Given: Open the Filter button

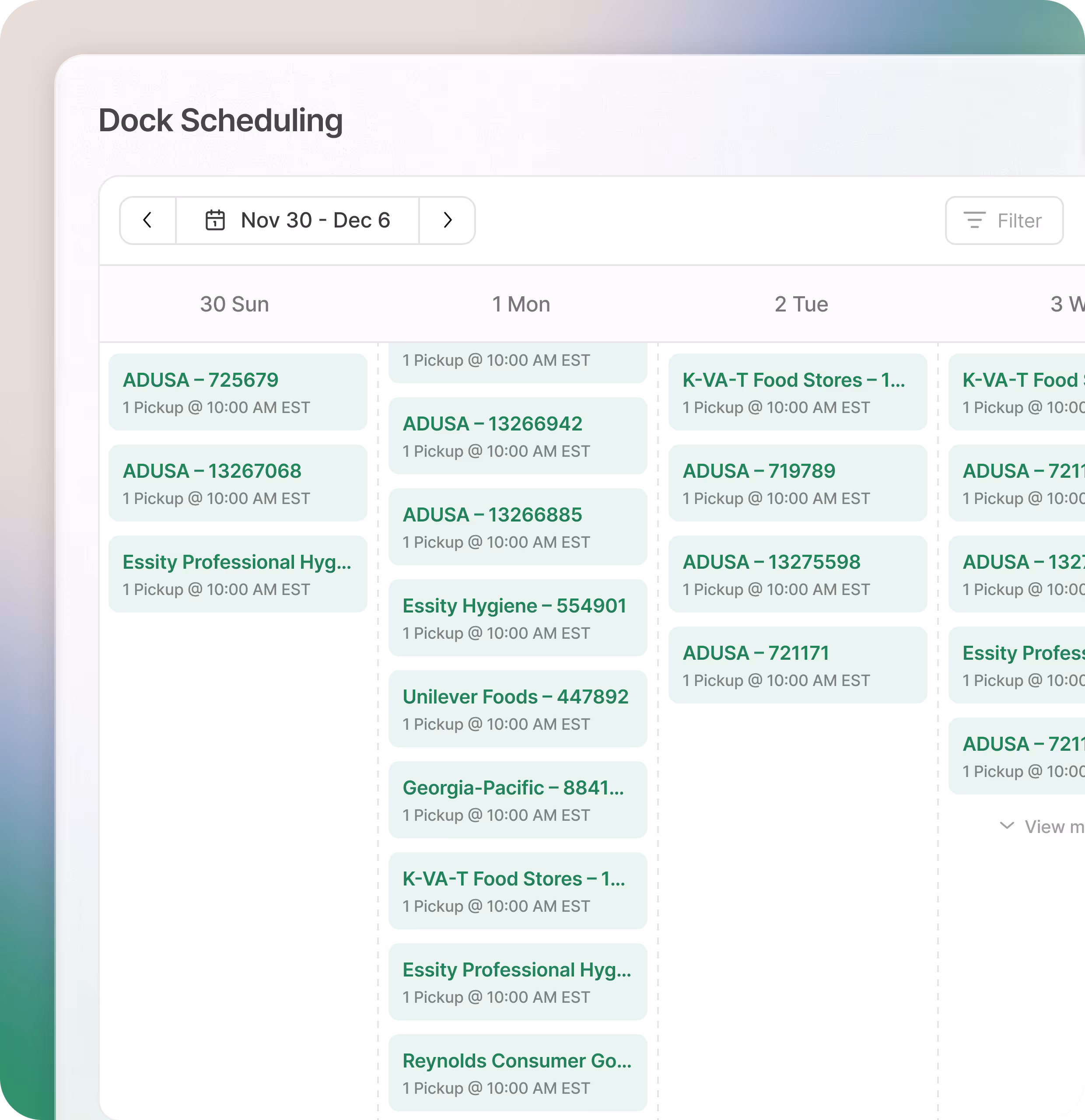Looking at the screenshot, I should tap(1004, 220).
